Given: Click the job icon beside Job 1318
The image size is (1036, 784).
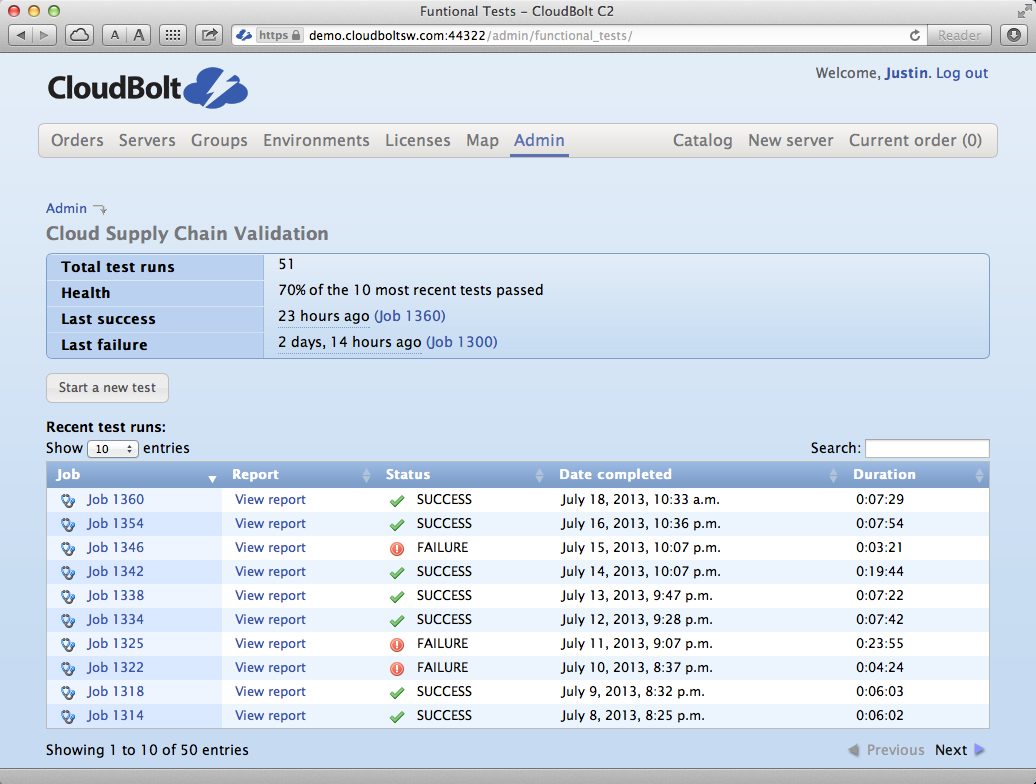Looking at the screenshot, I should pos(67,692).
